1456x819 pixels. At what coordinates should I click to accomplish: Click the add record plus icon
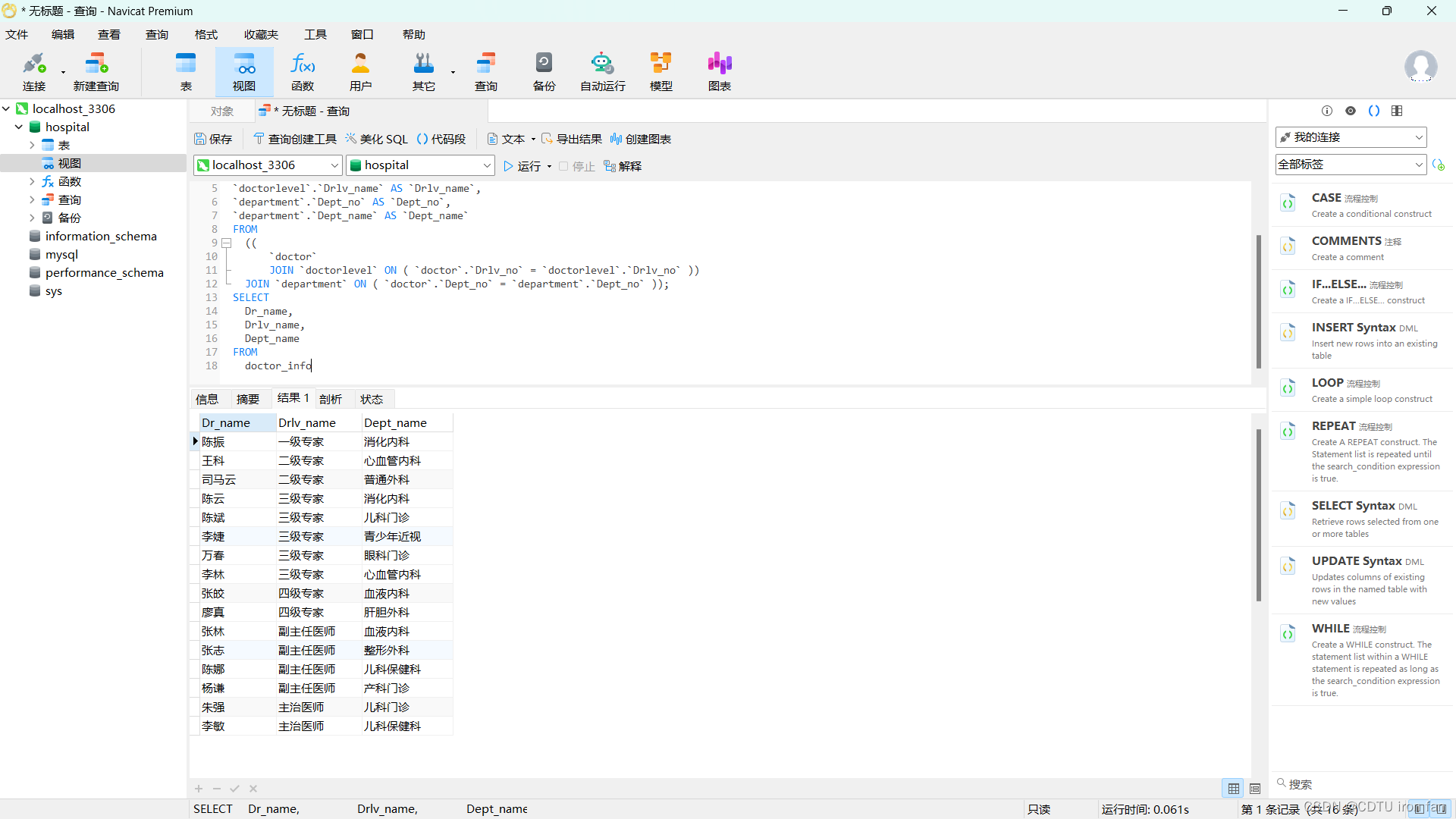coord(199,789)
